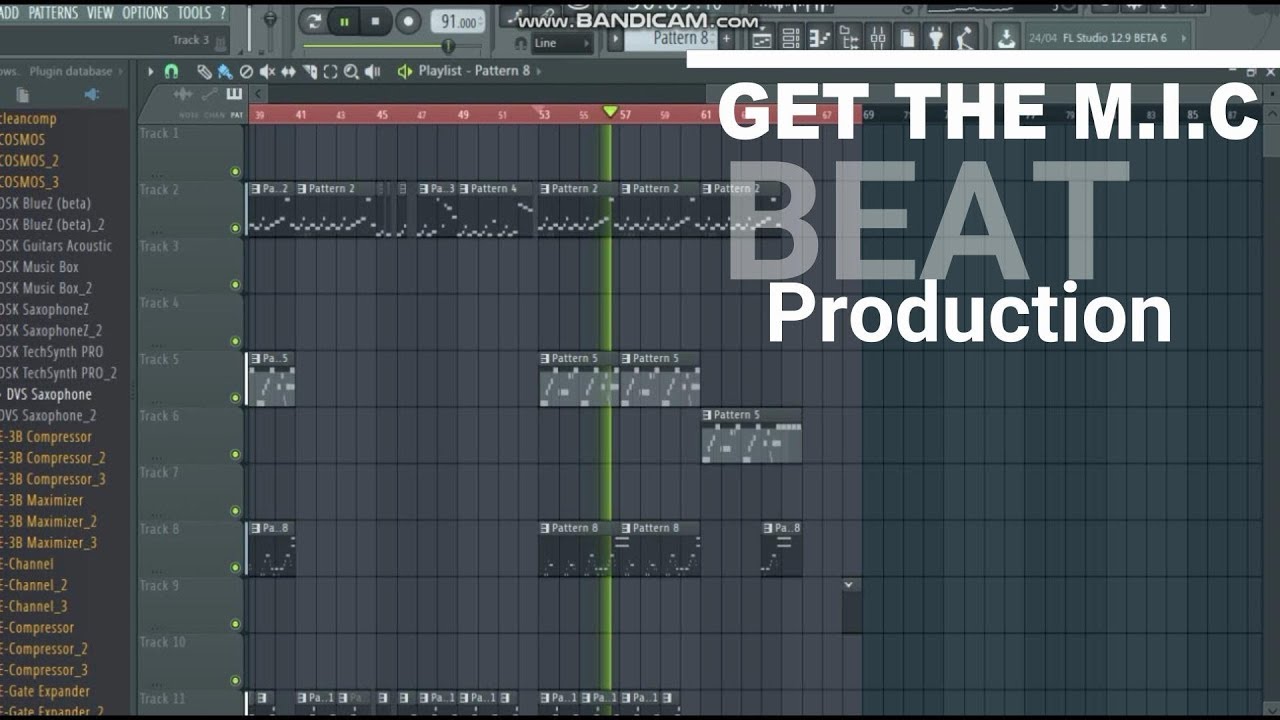1280x720 pixels.
Task: Open the ADD menu
Action: (x=10, y=13)
